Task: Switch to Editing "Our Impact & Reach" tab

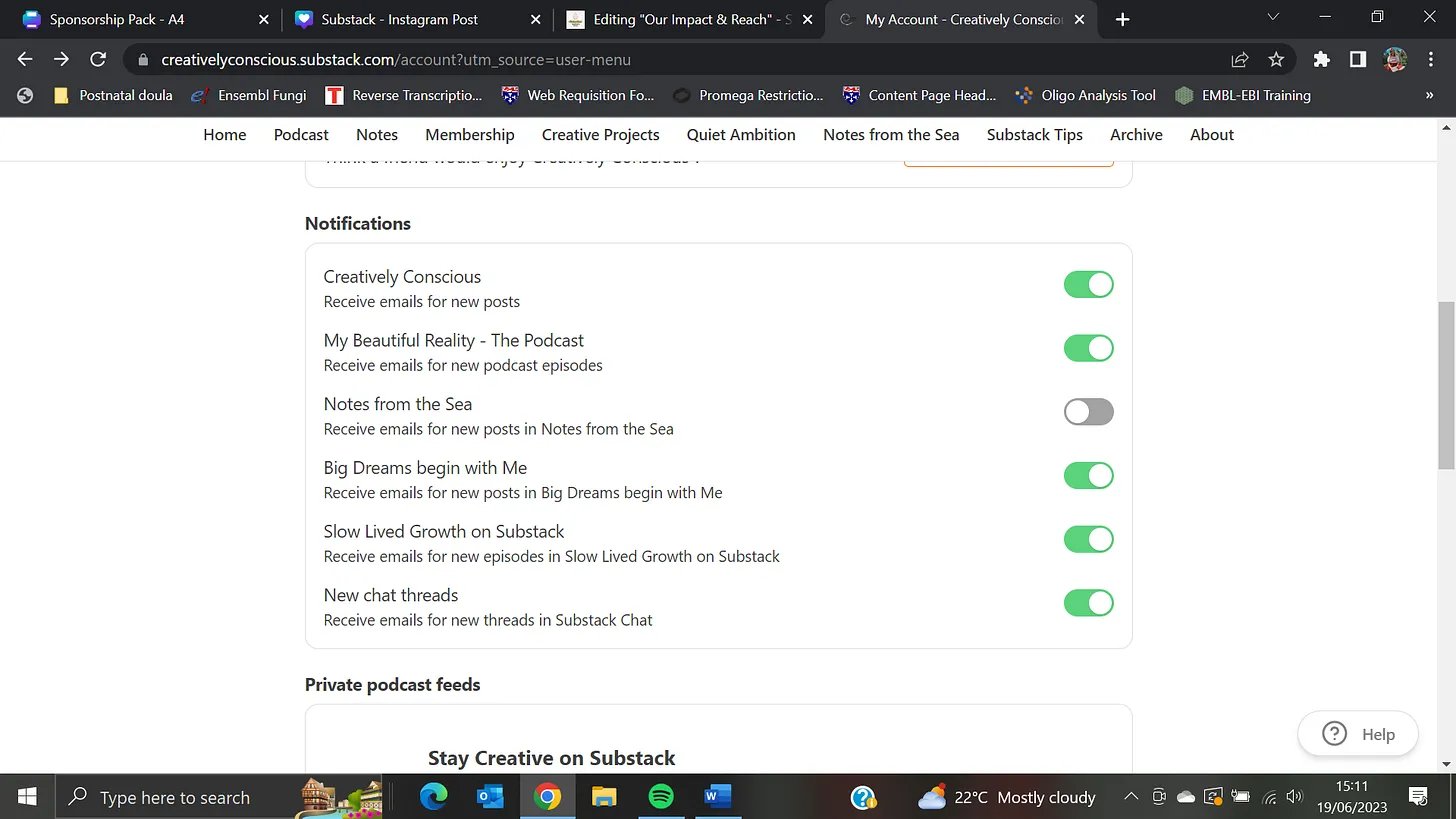Action: (688, 19)
